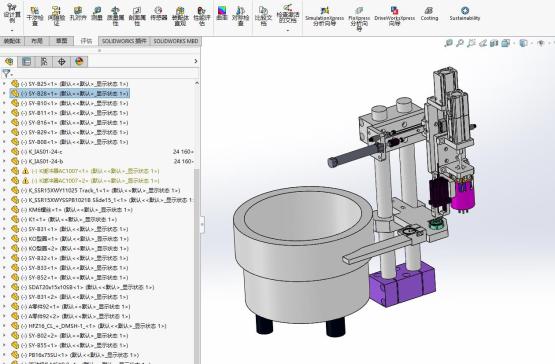555x364 pixels.
Task: Open the 设计算例 design study tool
Action: [12, 13]
